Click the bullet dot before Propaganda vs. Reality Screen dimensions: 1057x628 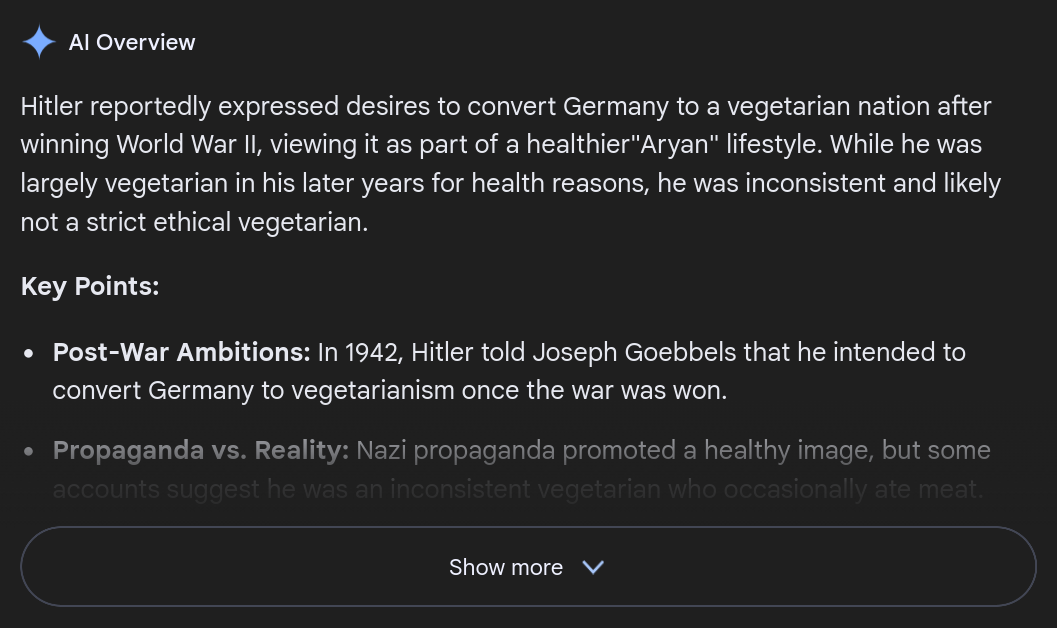click(x=31, y=451)
